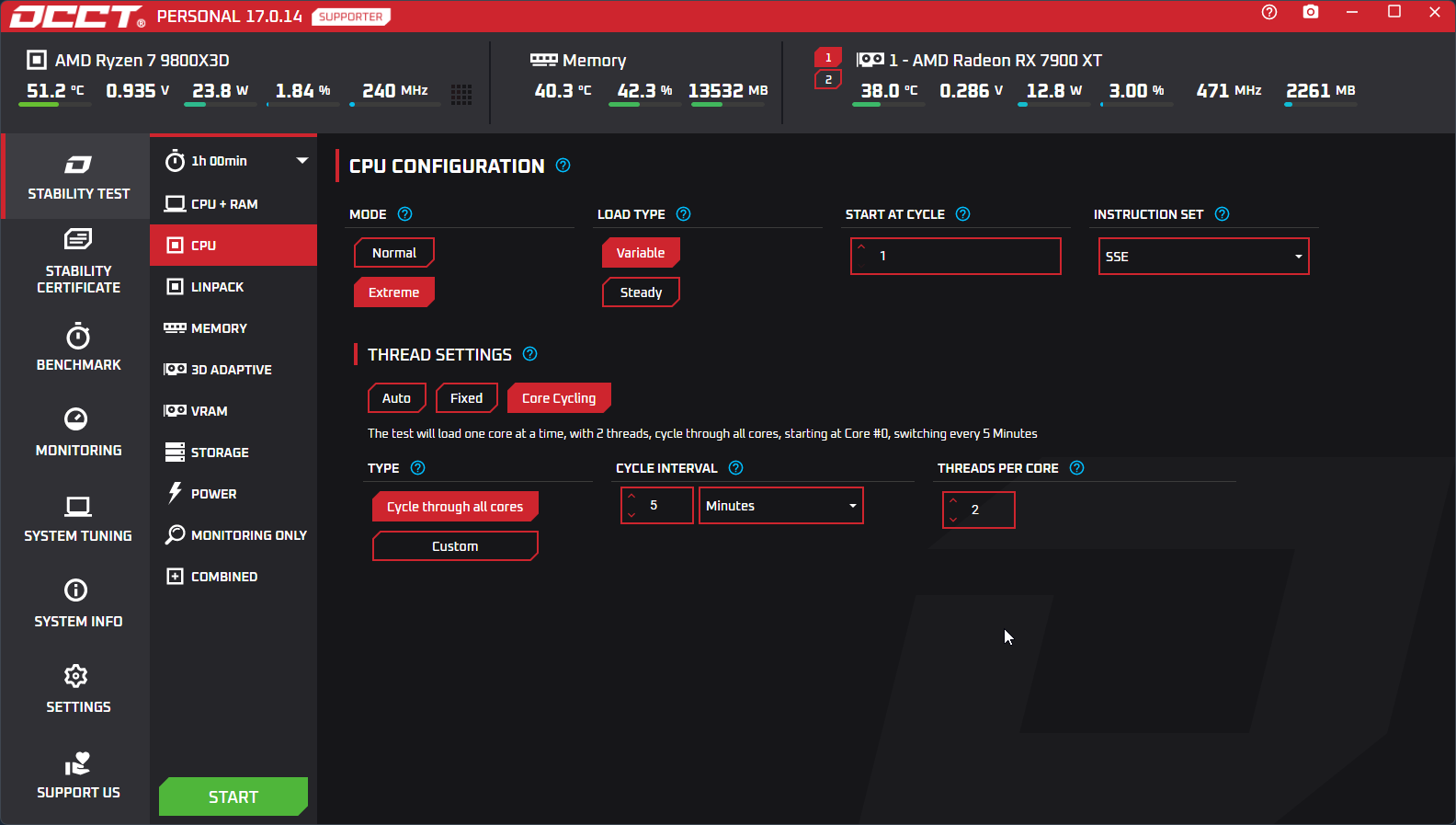The image size is (1456, 825).
Task: Click the System Tuning laptop icon
Action: point(78,507)
